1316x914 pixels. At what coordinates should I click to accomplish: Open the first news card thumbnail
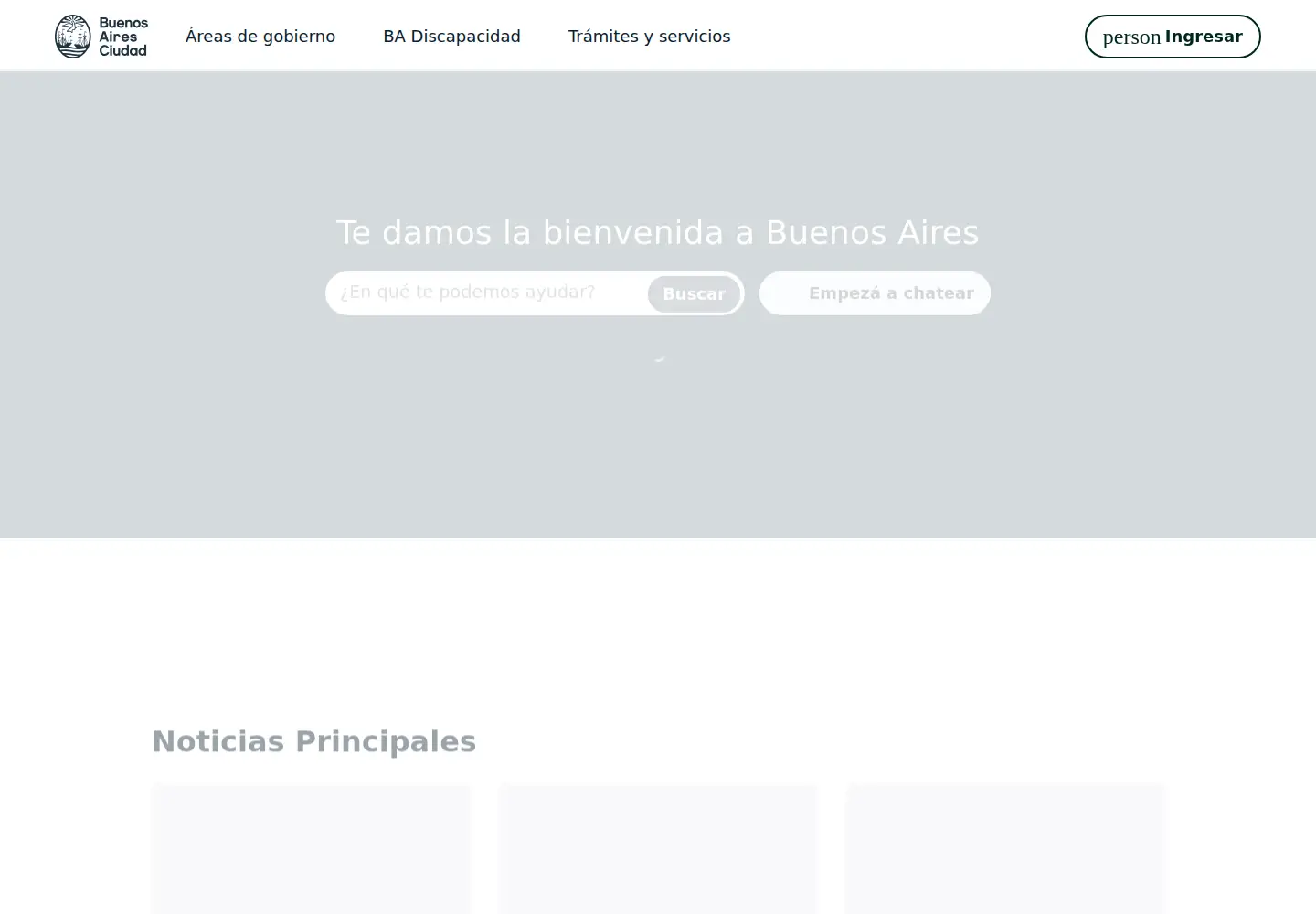click(x=312, y=849)
